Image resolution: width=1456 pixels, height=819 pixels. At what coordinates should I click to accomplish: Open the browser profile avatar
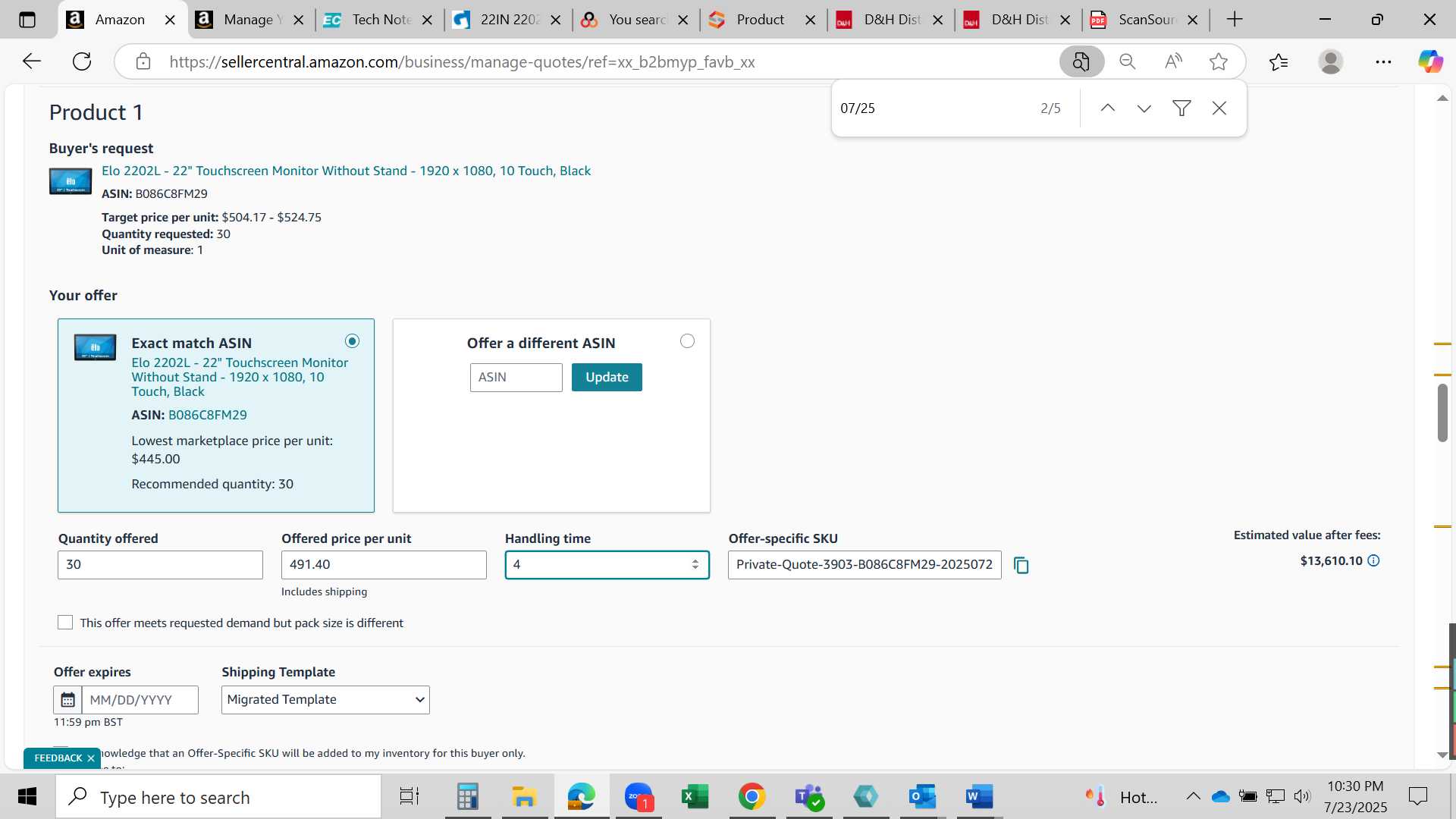(1331, 61)
